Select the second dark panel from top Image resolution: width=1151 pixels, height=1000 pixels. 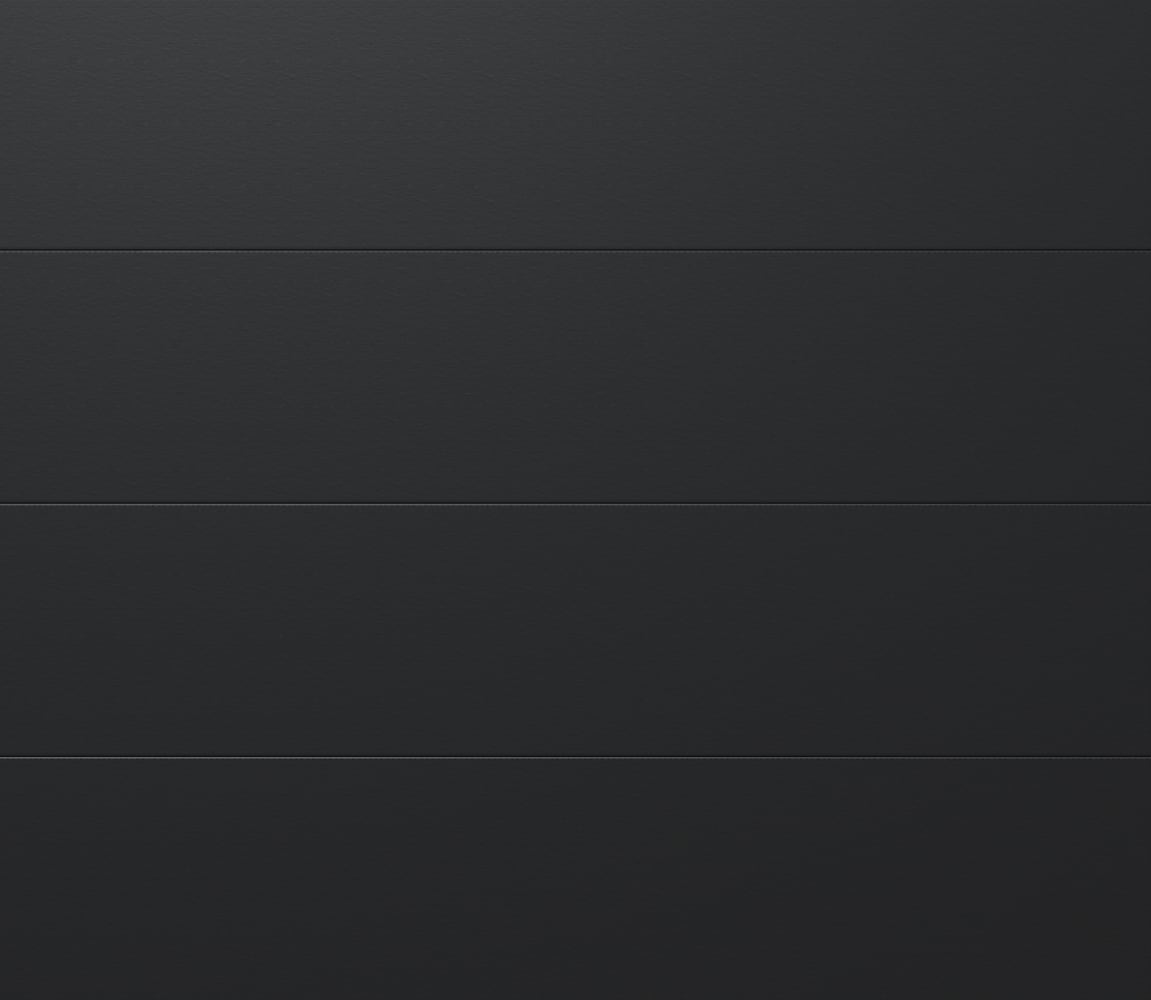coord(576,377)
